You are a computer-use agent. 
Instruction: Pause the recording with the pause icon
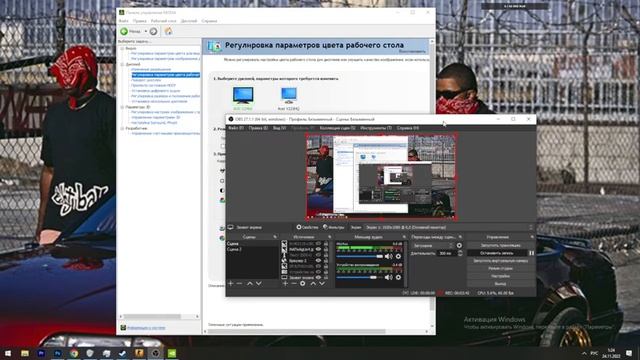pos(531,253)
